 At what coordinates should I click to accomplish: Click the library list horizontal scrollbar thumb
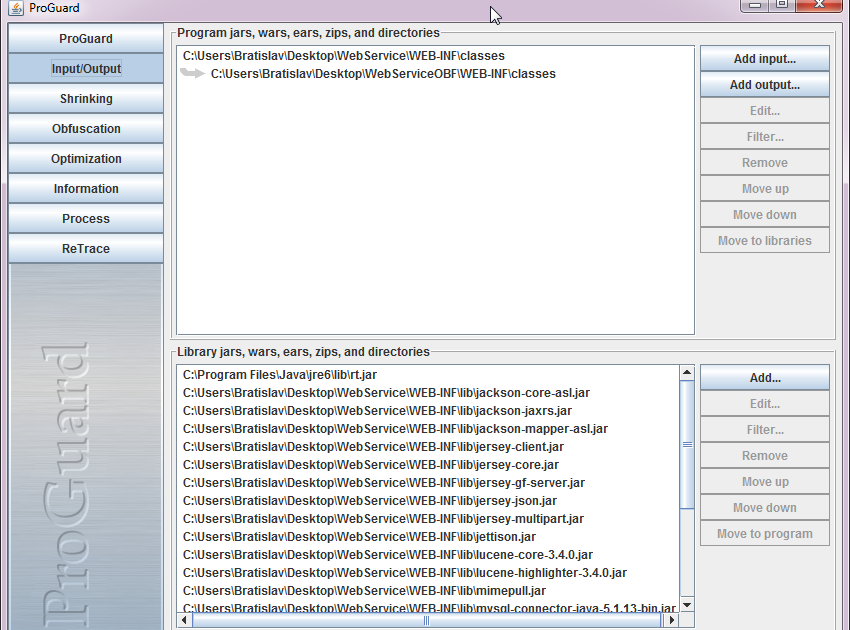tap(426, 620)
